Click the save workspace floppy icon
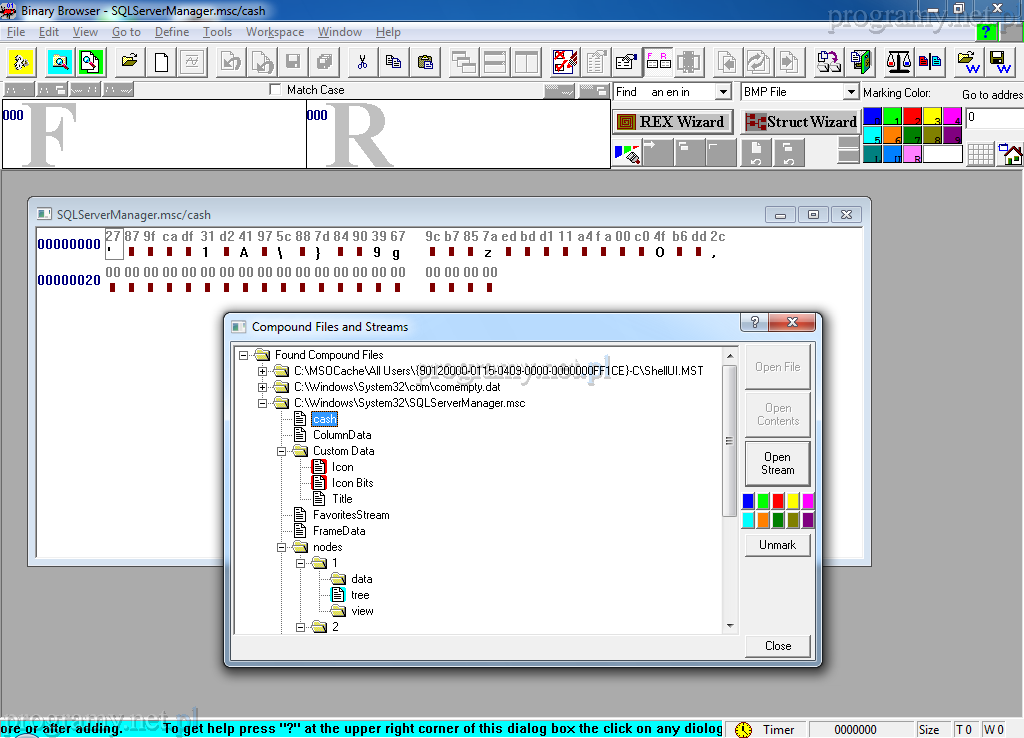The image size is (1024, 738). point(999,62)
